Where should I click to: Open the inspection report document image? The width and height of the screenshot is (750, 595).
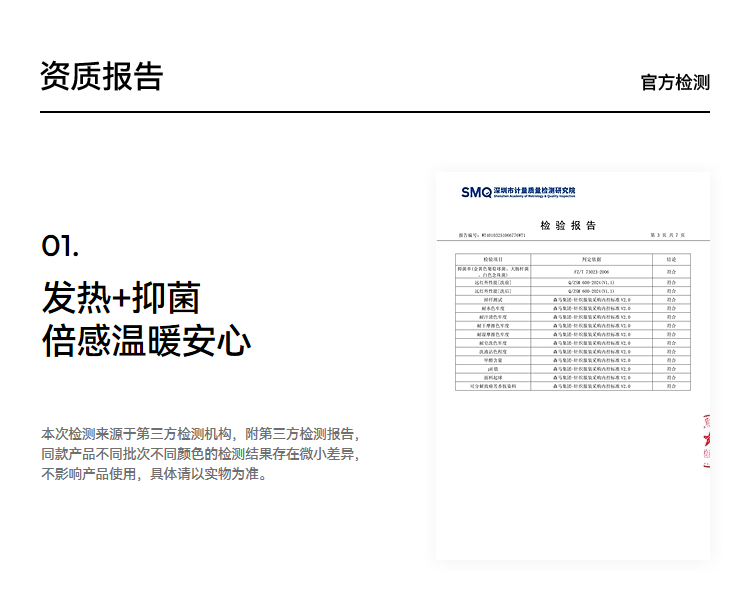pos(573,366)
